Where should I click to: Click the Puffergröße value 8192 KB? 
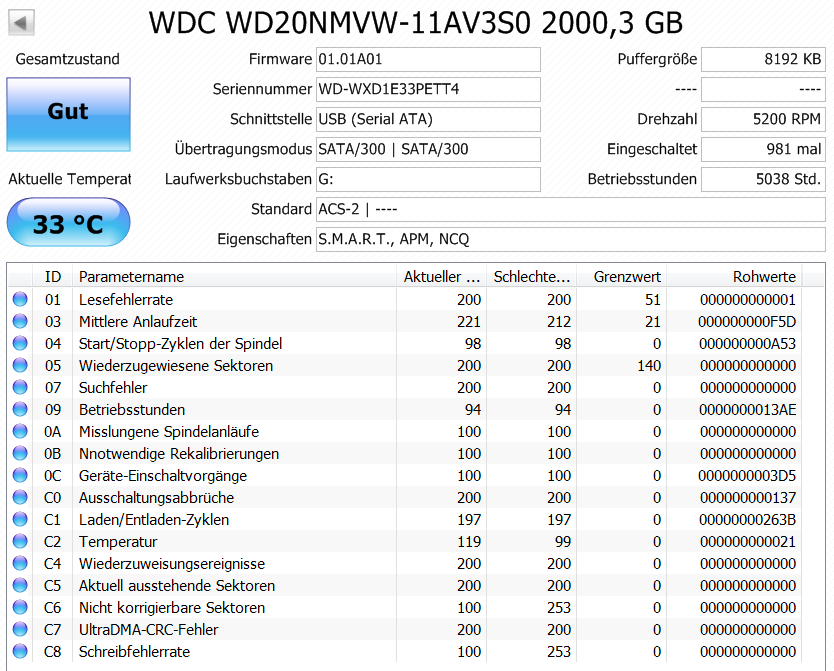[763, 59]
